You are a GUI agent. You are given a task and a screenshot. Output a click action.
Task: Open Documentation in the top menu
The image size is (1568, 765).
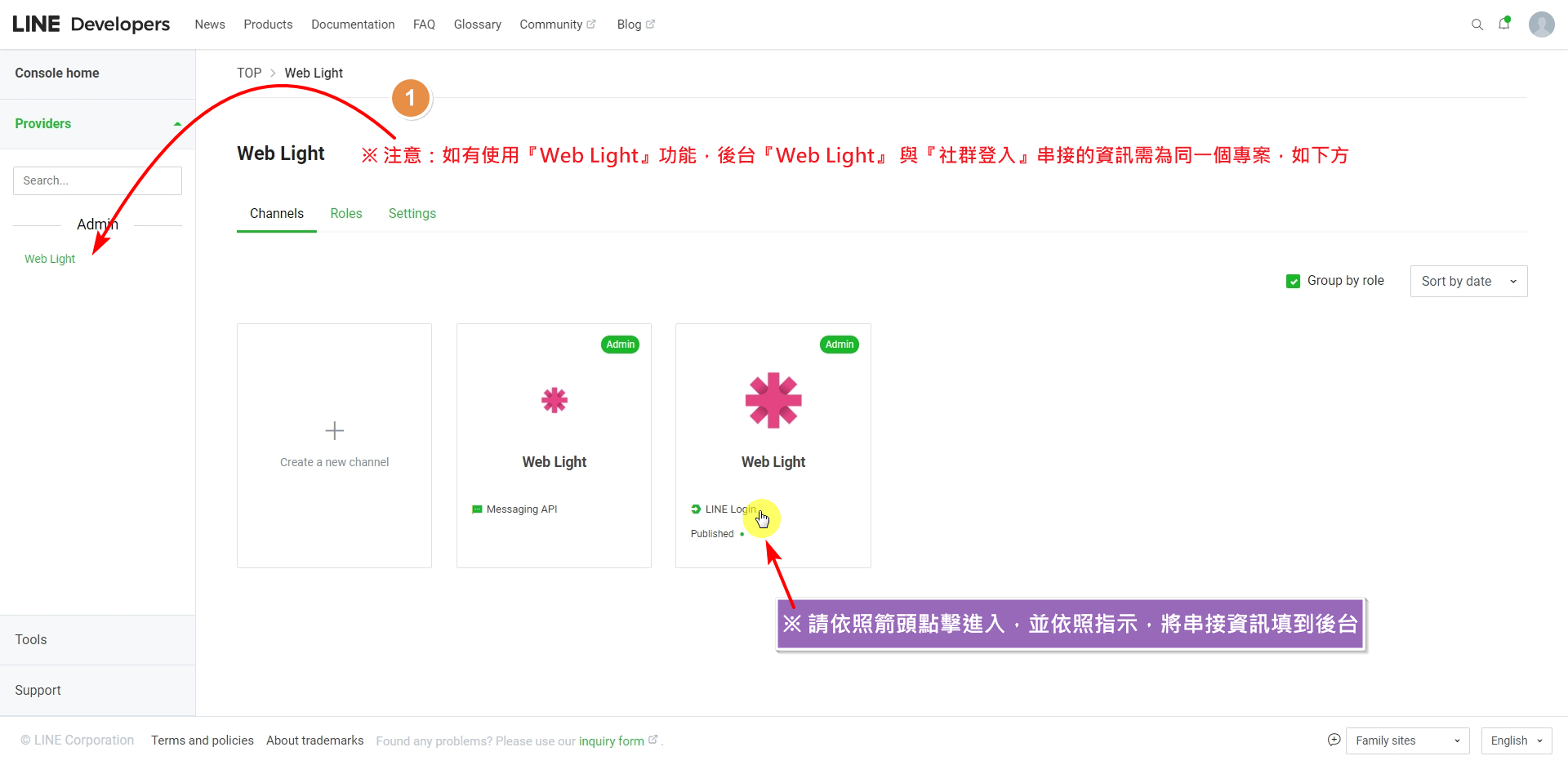tap(353, 24)
